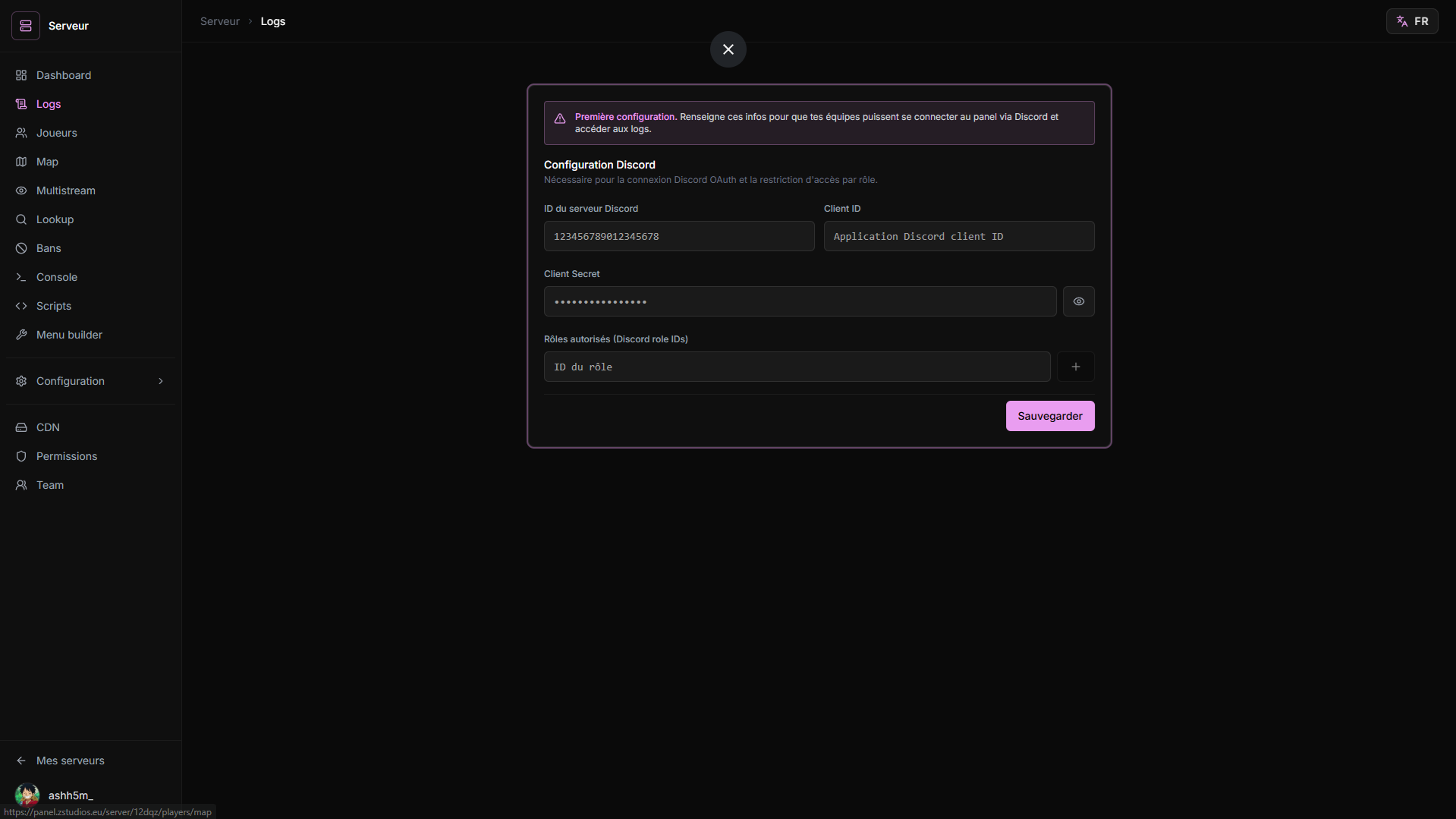This screenshot has height=819, width=1456.
Task: Click the Logs breadcrumb text
Action: [273, 21]
